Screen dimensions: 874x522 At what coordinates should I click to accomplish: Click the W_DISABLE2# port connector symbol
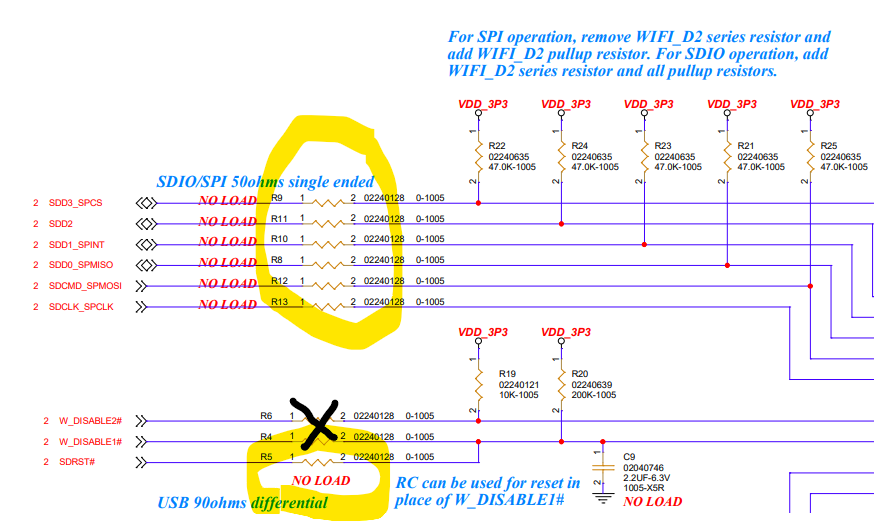pyautogui.click(x=141, y=421)
